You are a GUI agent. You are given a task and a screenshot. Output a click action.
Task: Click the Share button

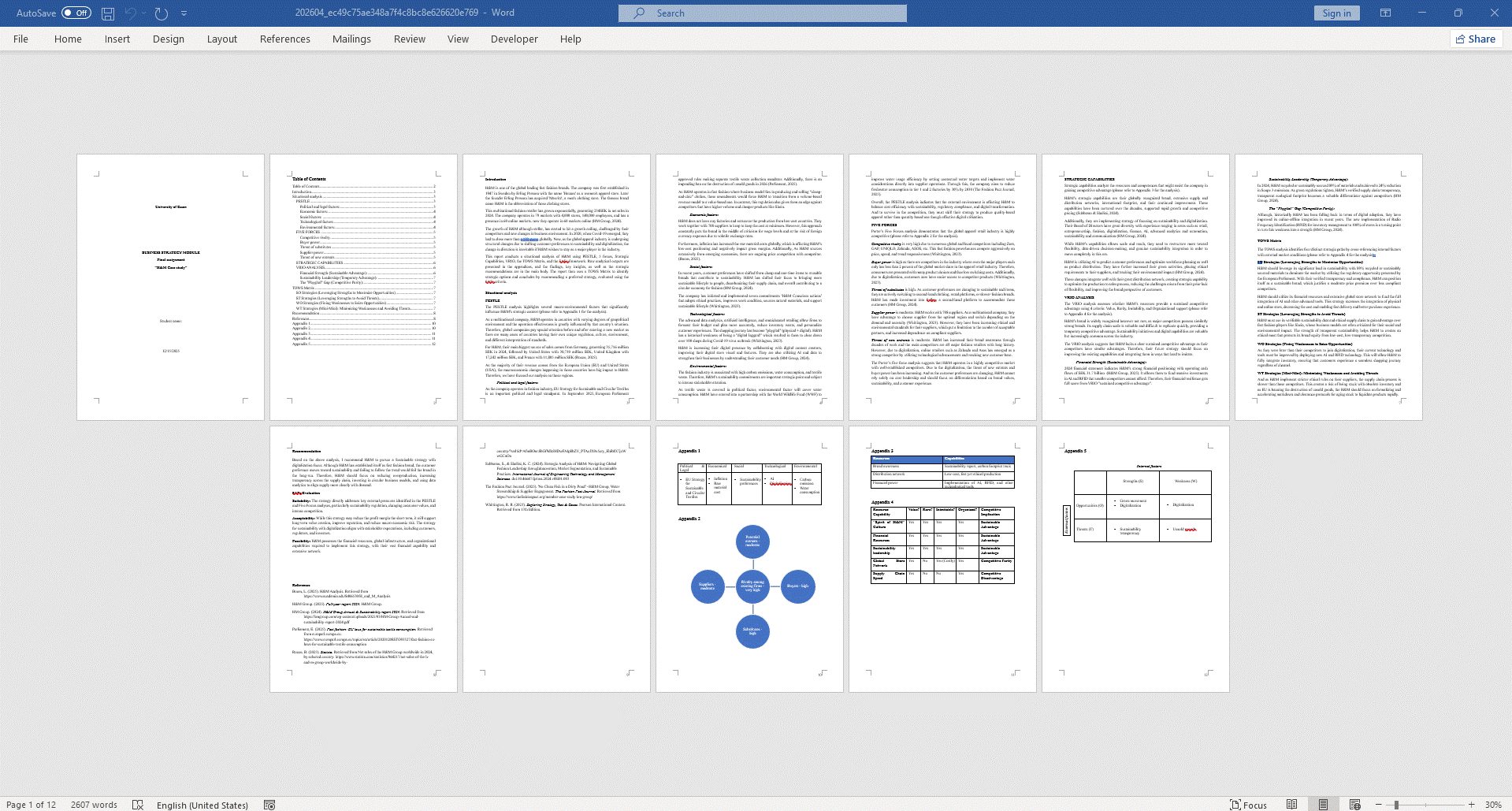point(1476,39)
